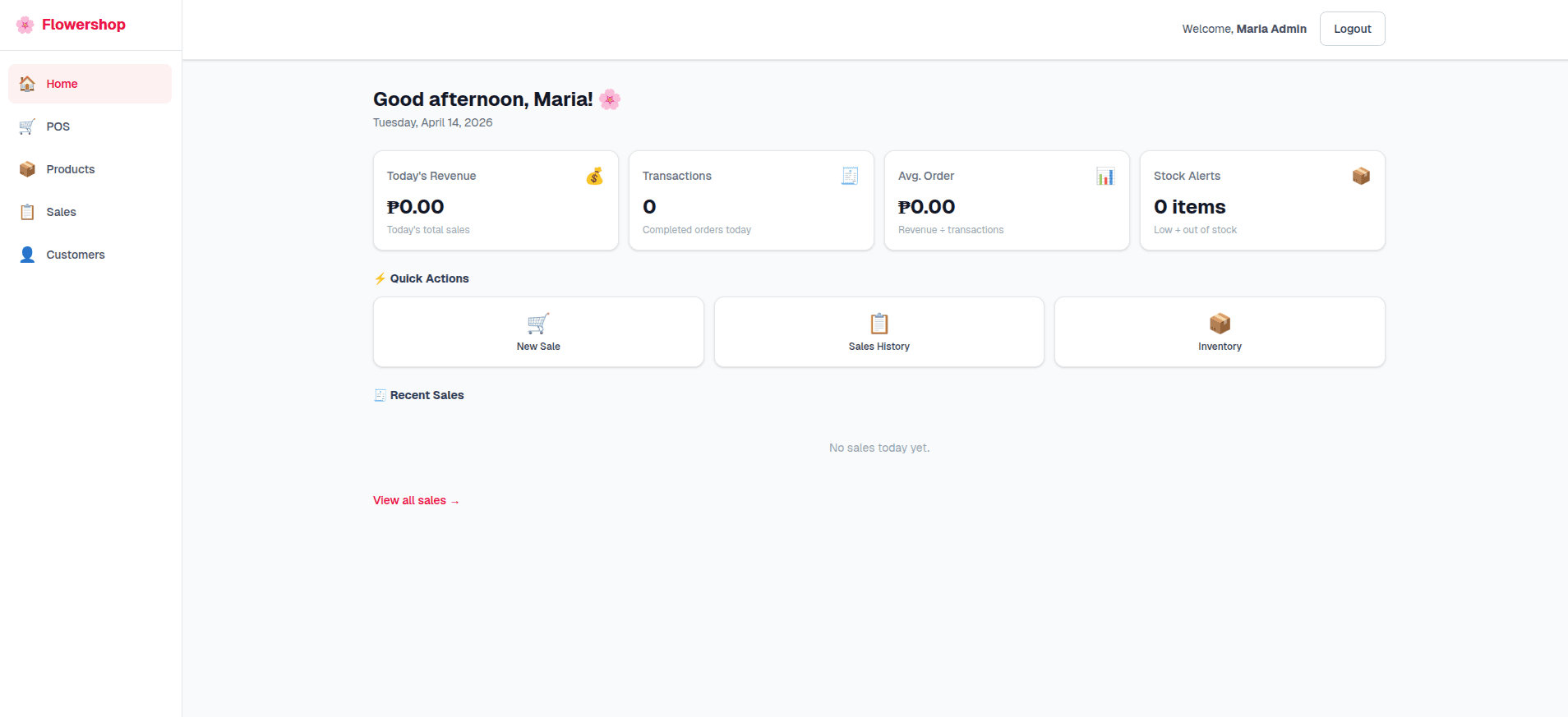Viewport: 1568px width, 717px height.
Task: Open the Customers menu item
Action: coord(90,255)
